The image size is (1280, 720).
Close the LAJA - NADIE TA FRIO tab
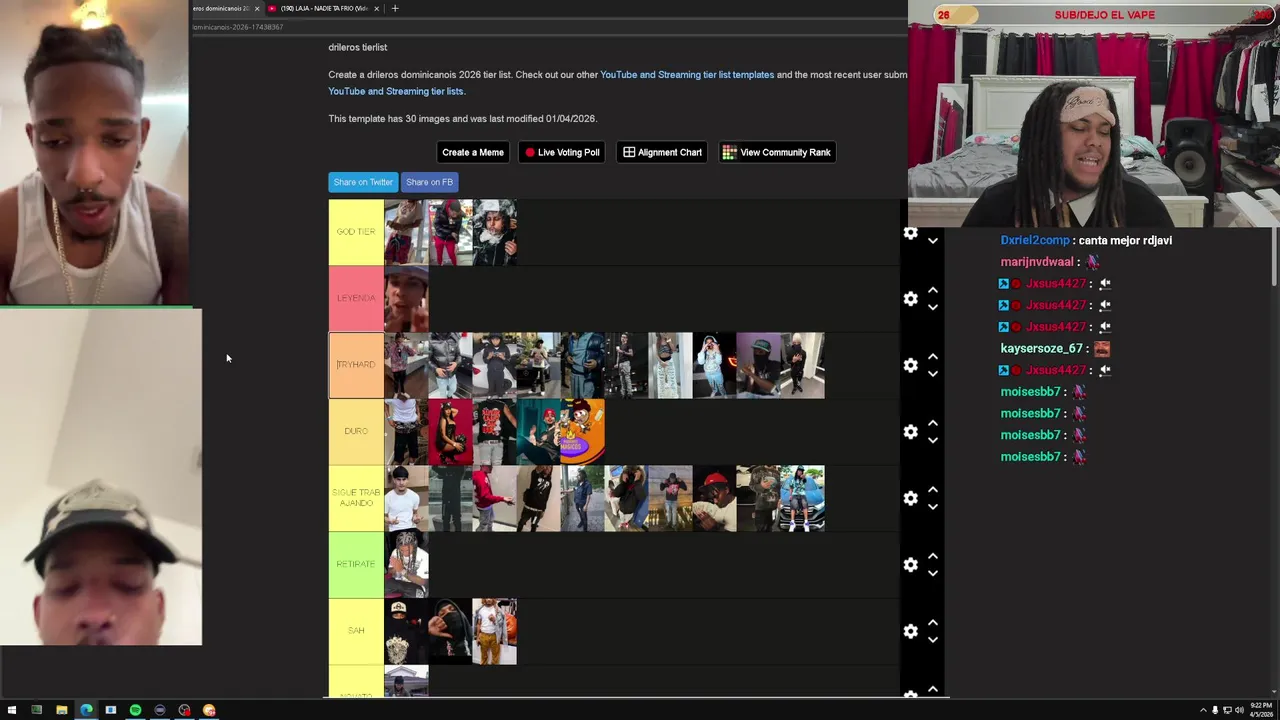coord(377,8)
